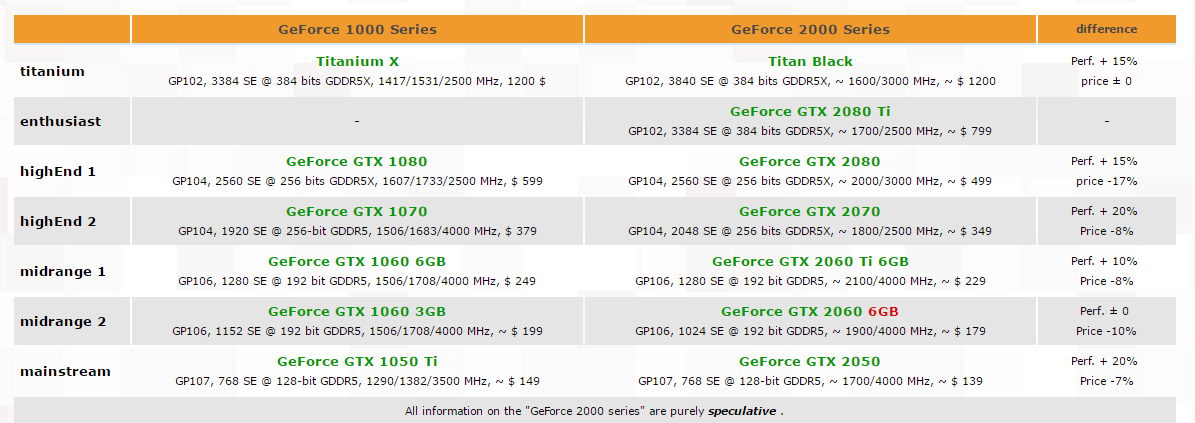The image size is (1195, 423).
Task: Select the titanium row label
Action: (x=53, y=71)
